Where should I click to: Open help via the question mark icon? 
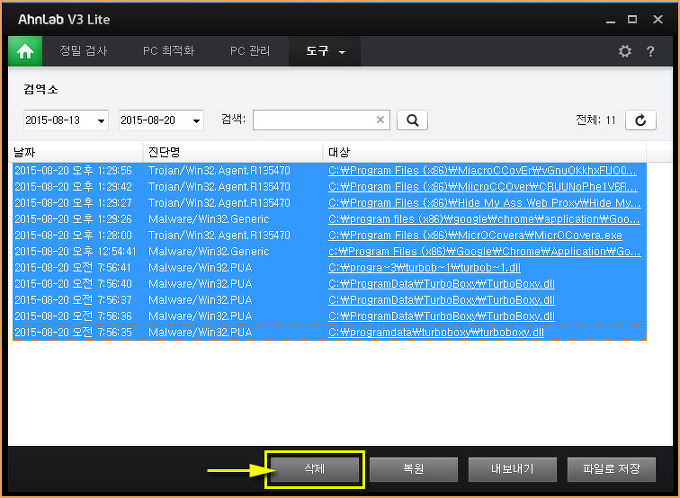[650, 52]
